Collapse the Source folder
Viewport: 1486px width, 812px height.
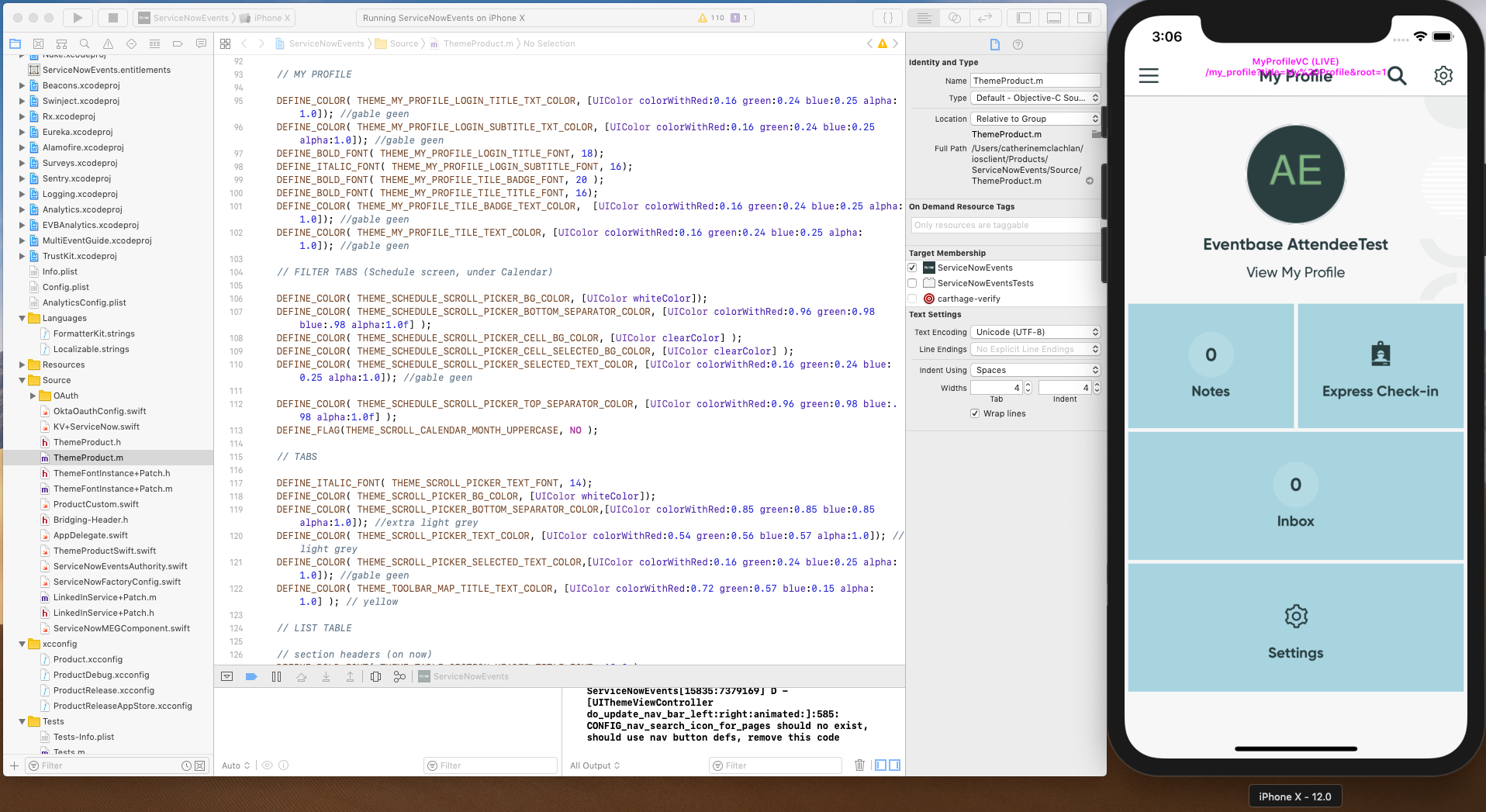pyautogui.click(x=22, y=380)
